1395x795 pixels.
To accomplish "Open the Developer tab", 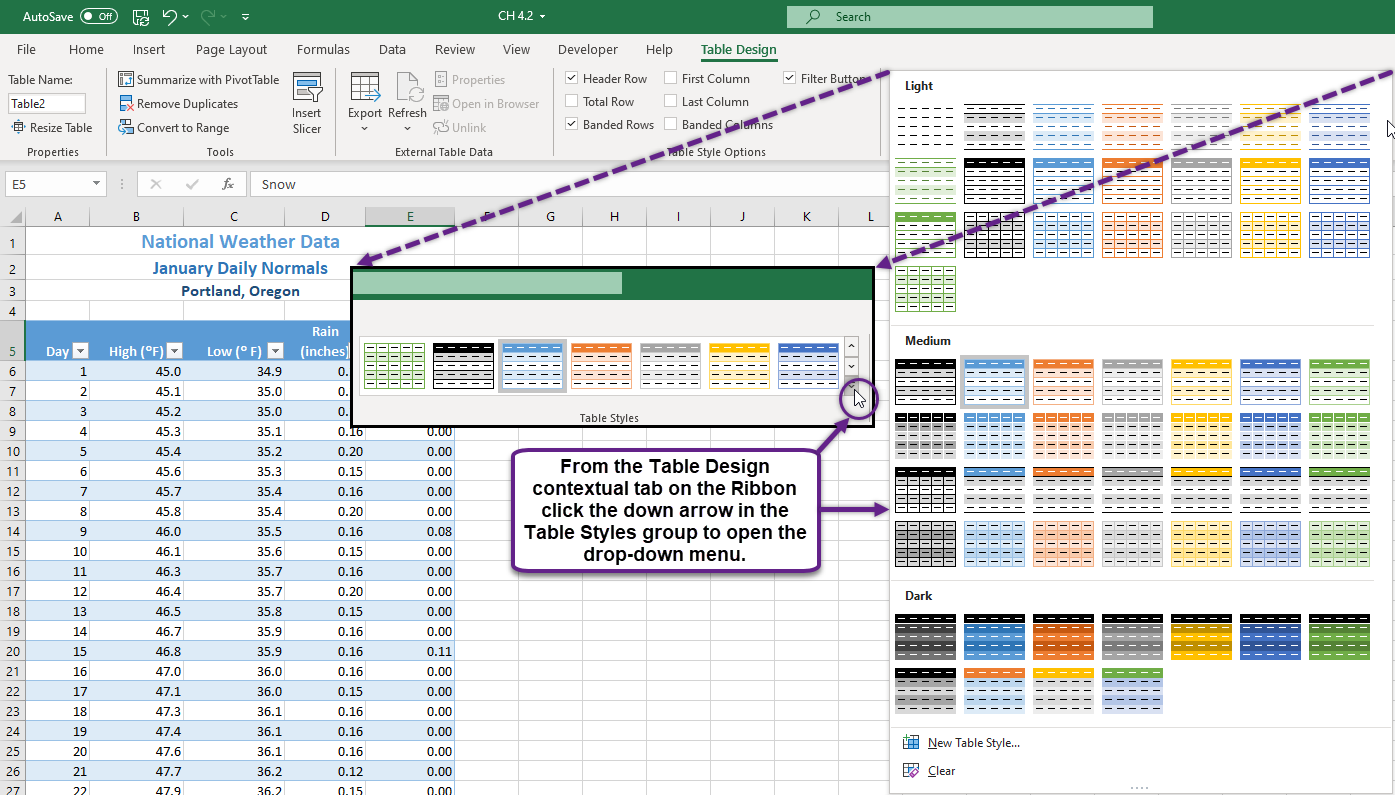I will (587, 50).
